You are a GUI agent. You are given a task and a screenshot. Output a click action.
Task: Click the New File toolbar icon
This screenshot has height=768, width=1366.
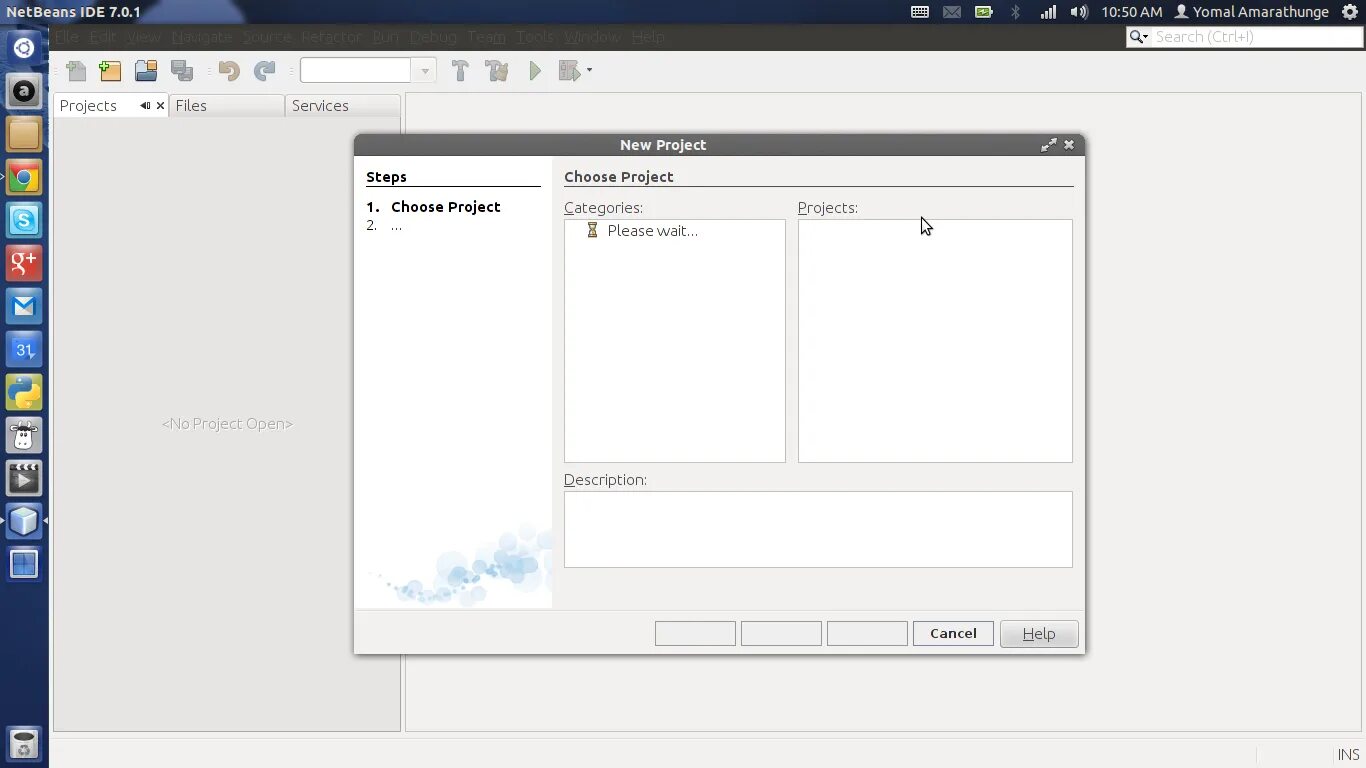tap(76, 71)
